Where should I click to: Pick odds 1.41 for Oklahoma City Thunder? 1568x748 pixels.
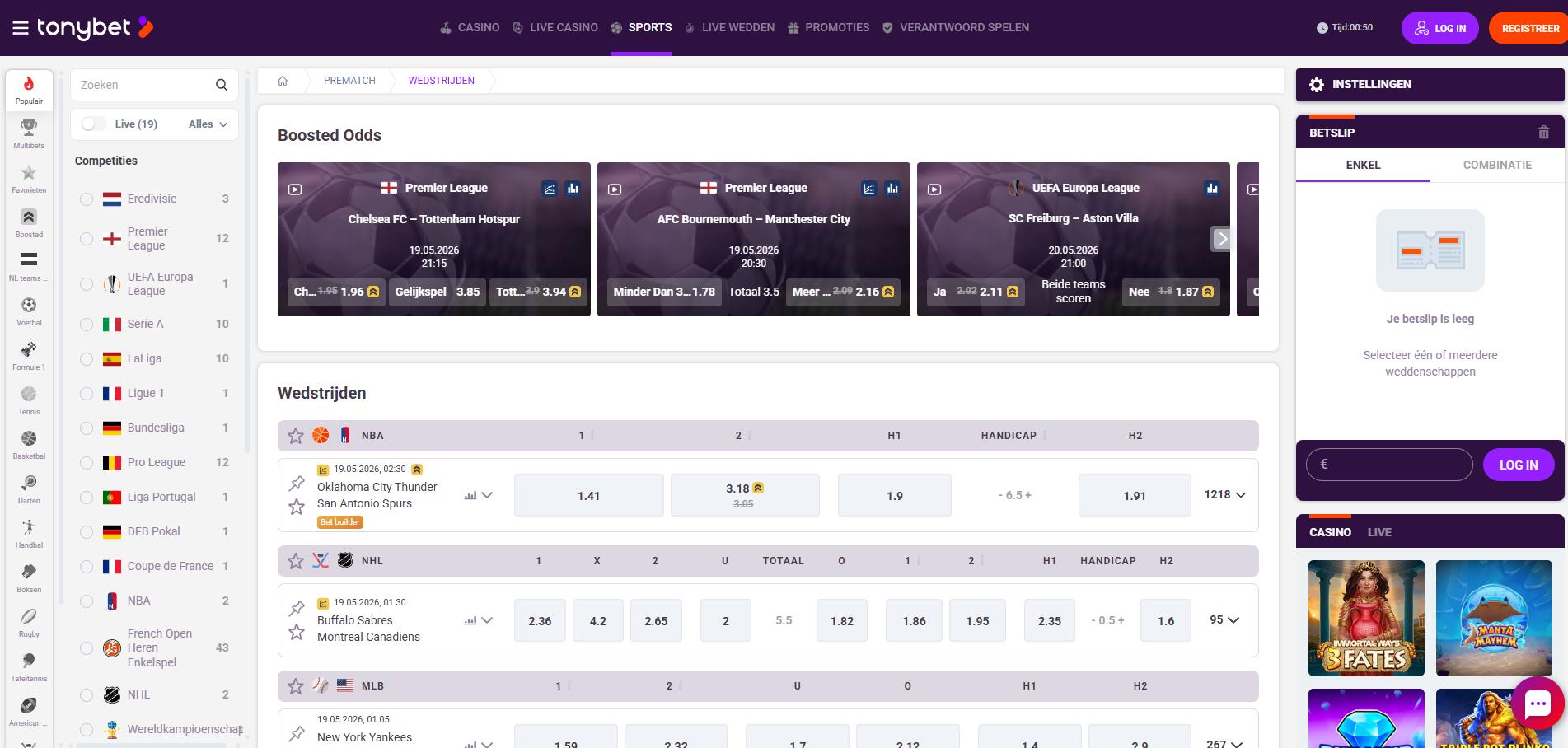(588, 495)
